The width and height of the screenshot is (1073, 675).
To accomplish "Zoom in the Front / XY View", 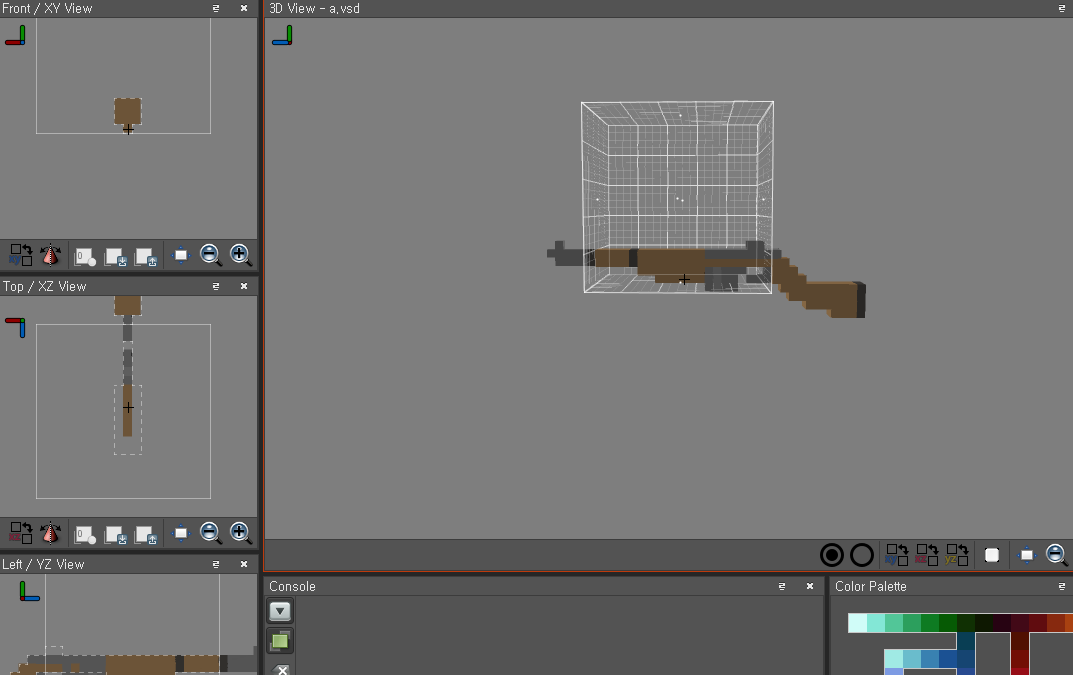I will tap(240, 254).
